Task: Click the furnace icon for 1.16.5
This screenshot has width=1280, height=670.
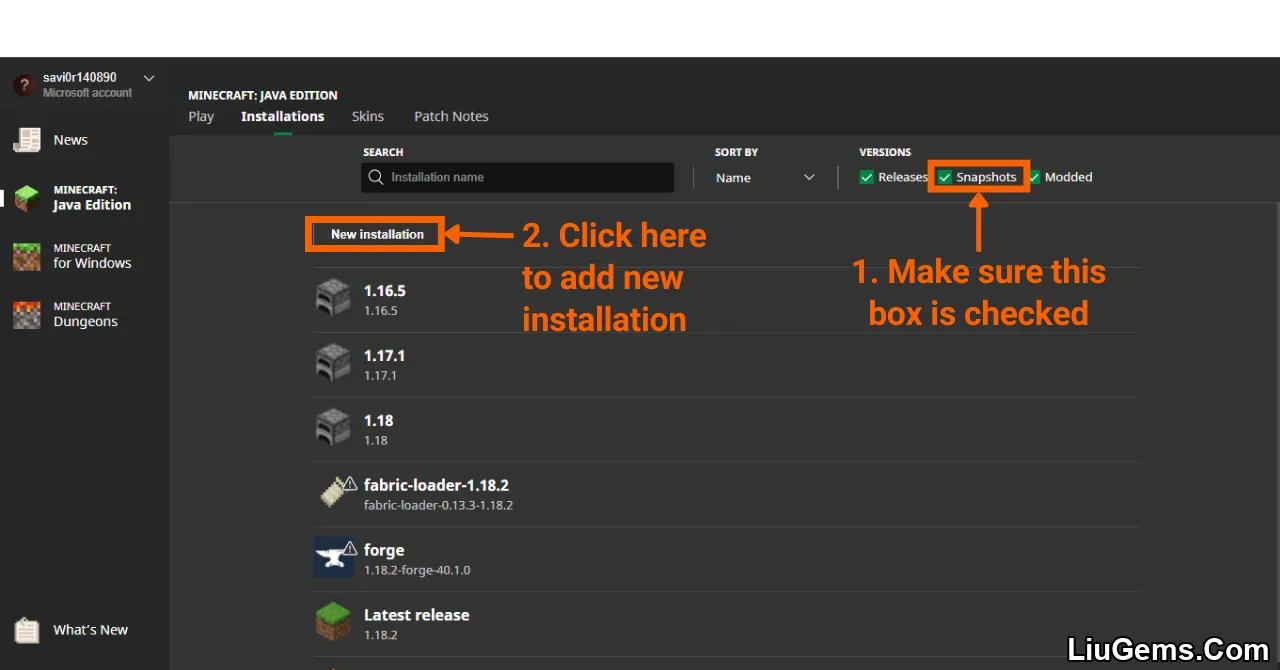Action: click(333, 298)
